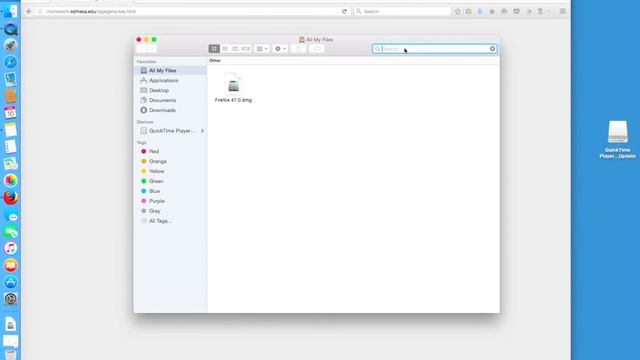Viewport: 640px width, 360px height.
Task: Reload the page in Firefox
Action: [344, 11]
